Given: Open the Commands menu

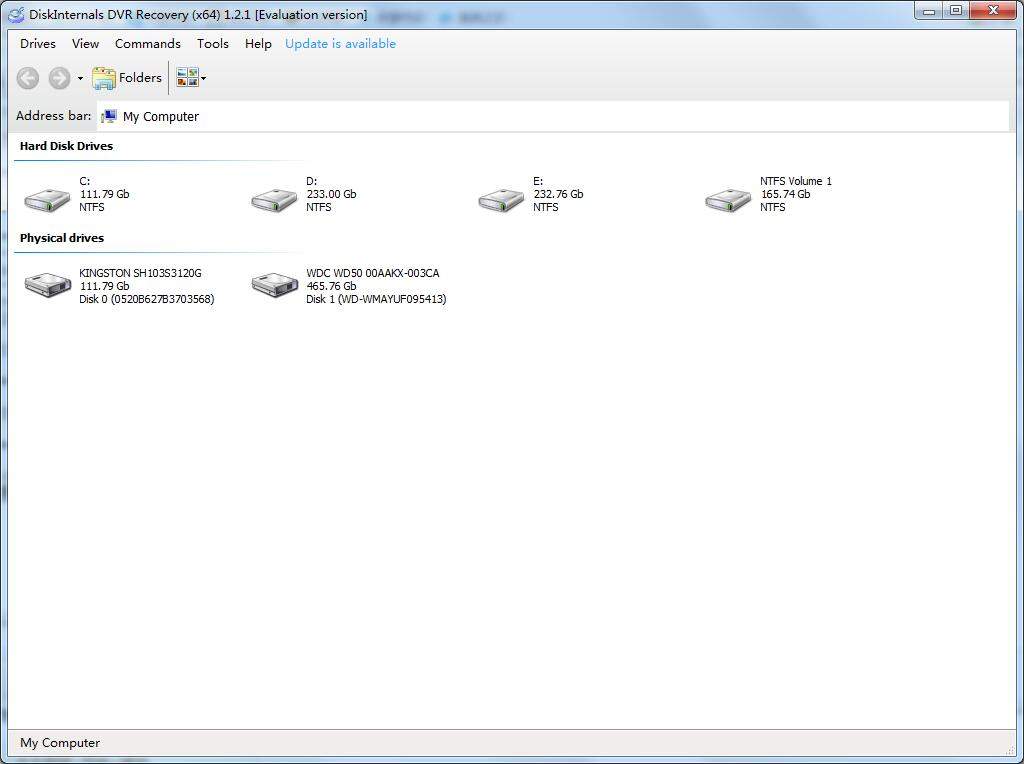Looking at the screenshot, I should point(147,44).
